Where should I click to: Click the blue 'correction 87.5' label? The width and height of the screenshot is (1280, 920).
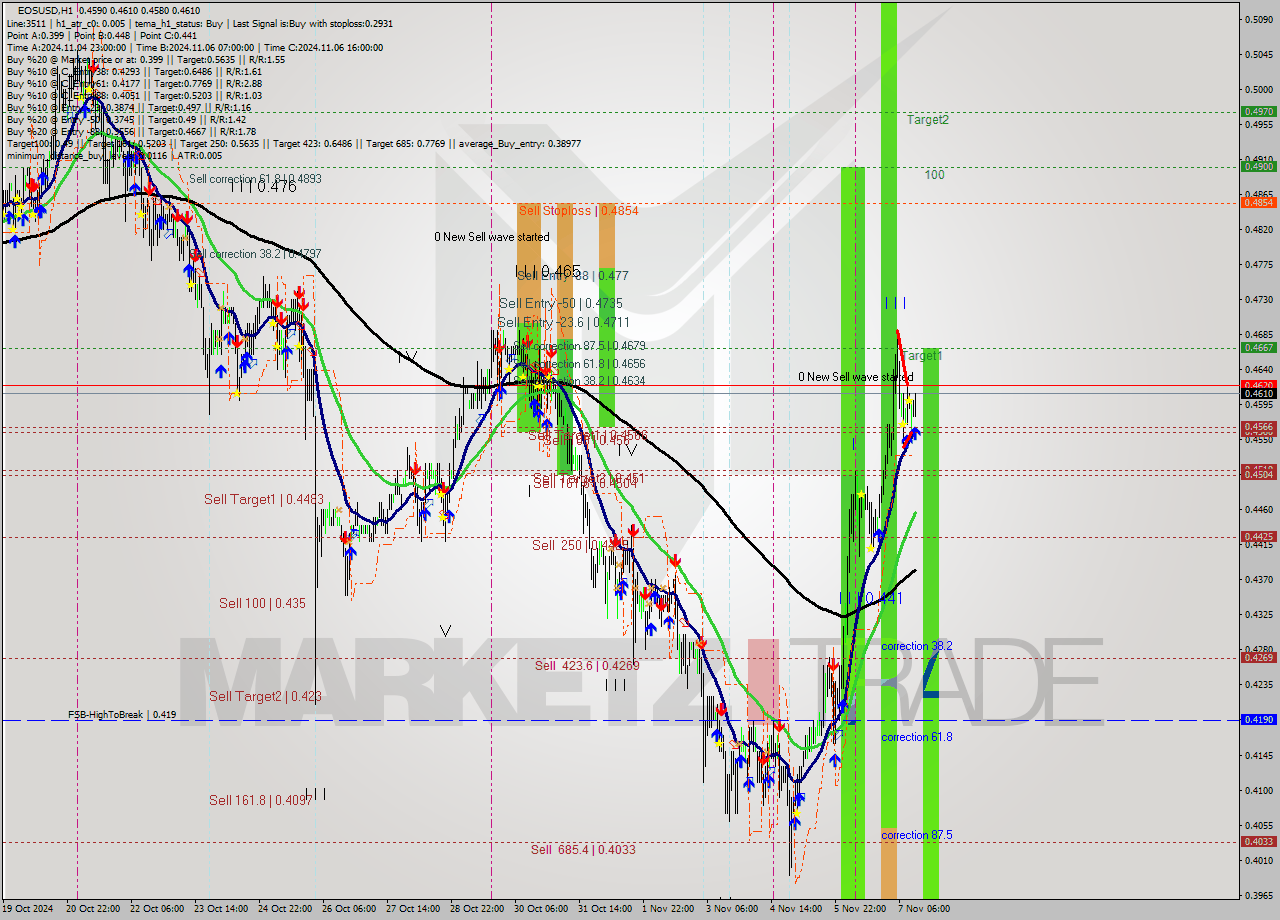click(916, 835)
